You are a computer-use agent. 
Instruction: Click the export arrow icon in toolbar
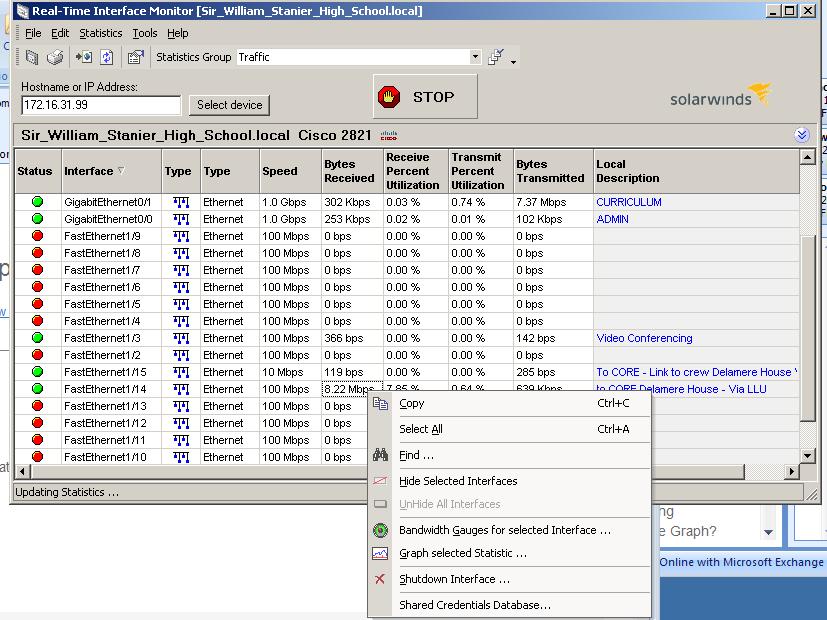(x=83, y=57)
